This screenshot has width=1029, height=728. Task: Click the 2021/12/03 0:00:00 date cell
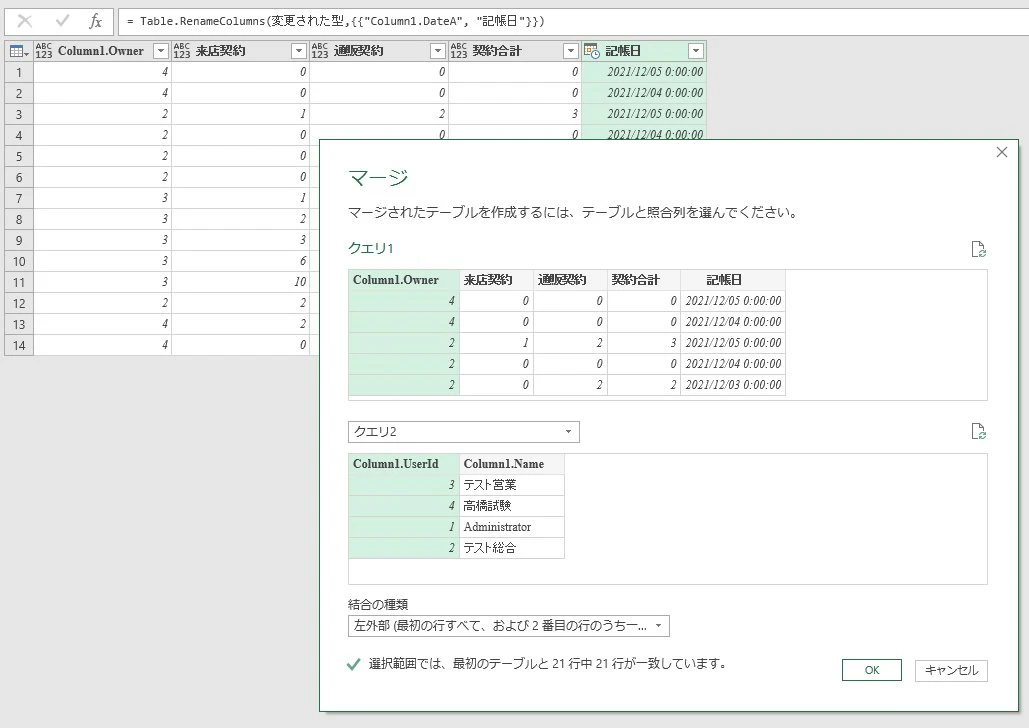click(x=733, y=385)
